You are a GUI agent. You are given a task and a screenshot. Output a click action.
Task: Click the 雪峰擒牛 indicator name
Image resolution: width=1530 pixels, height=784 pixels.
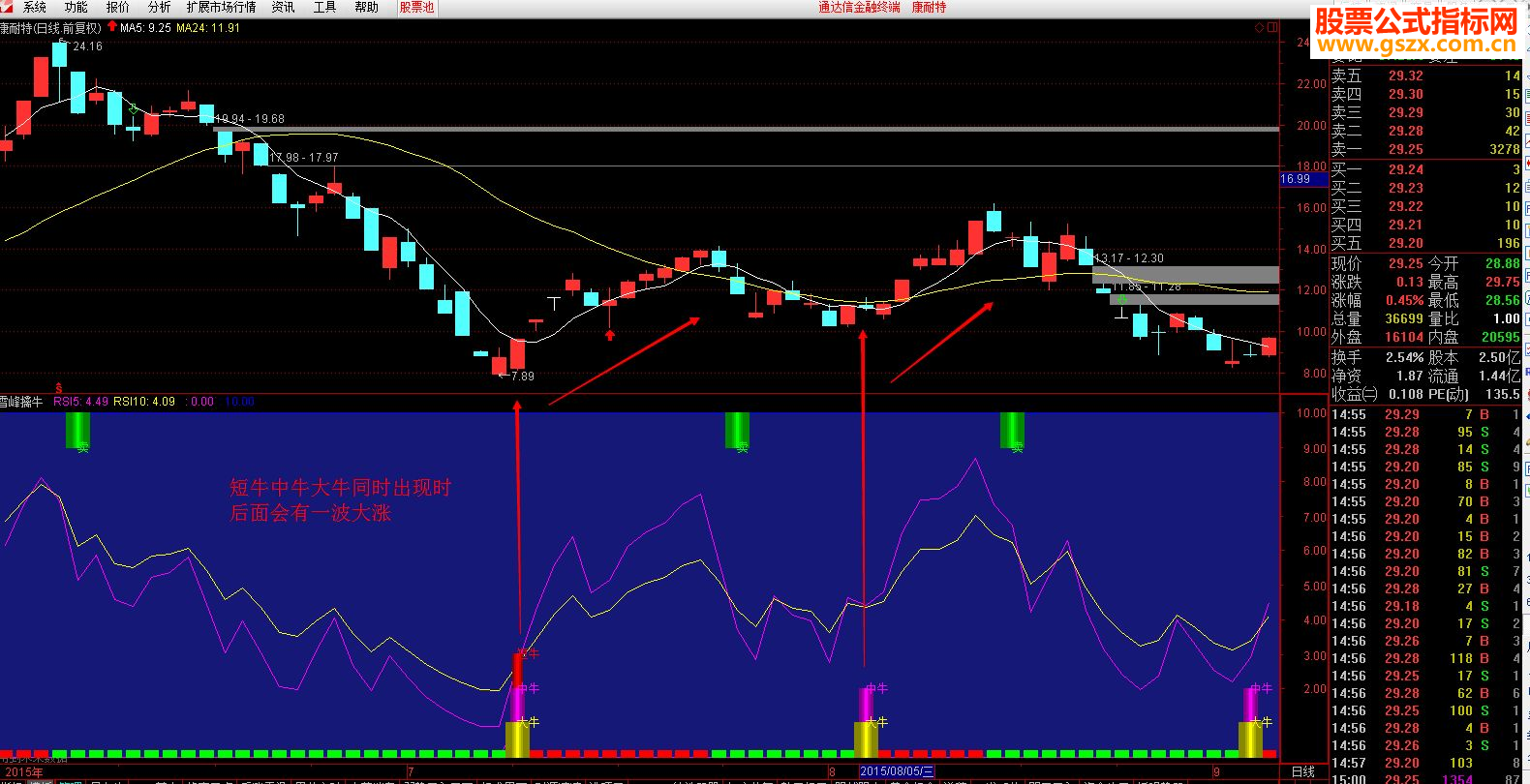click(x=22, y=402)
